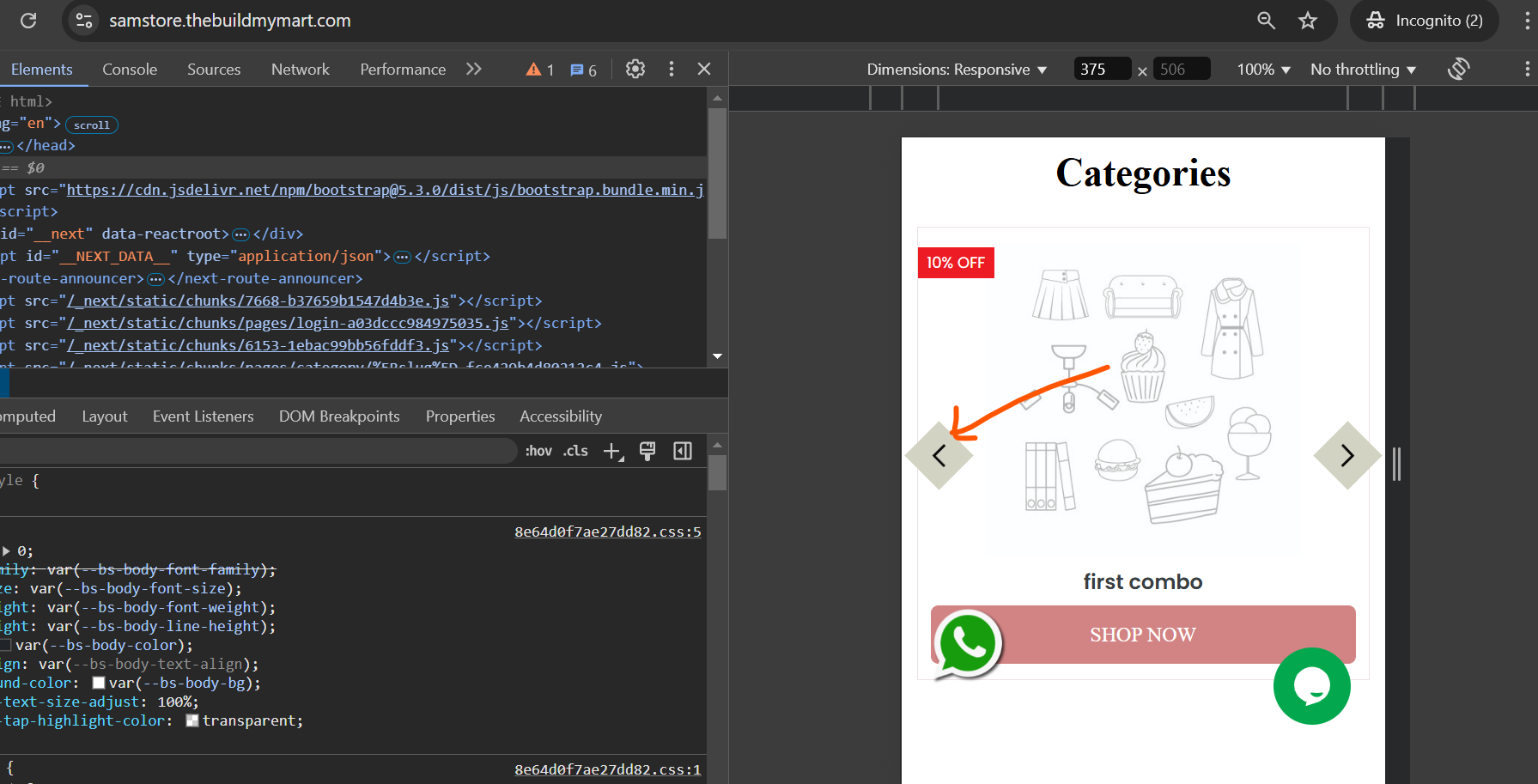
Task: Click the --bs-body-bg color swatch
Action: 99,683
